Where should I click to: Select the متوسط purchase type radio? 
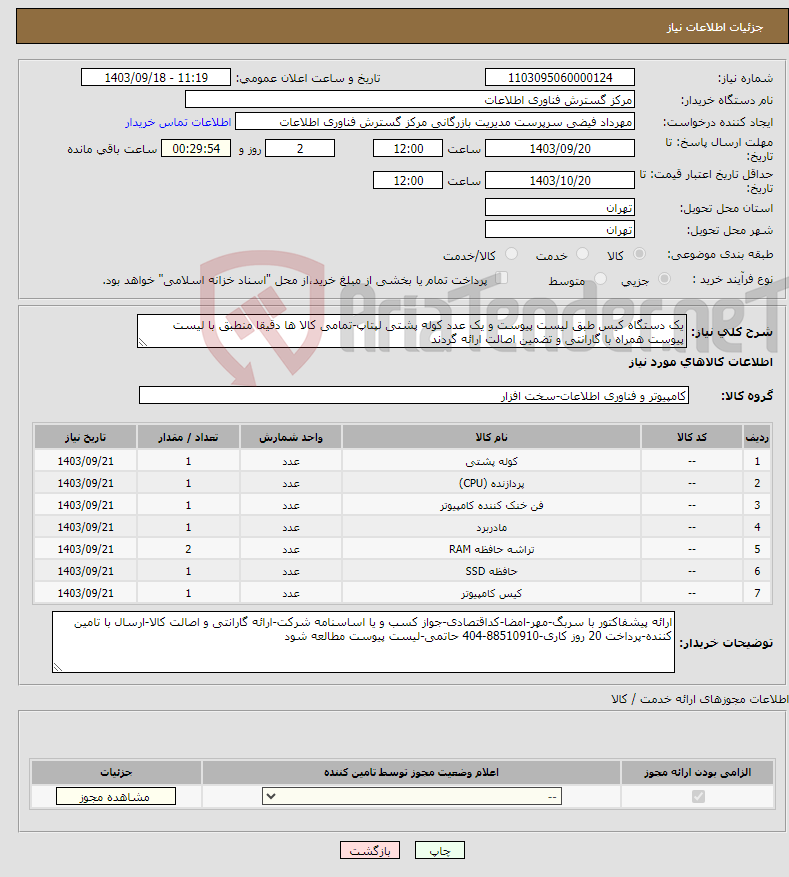point(600,279)
